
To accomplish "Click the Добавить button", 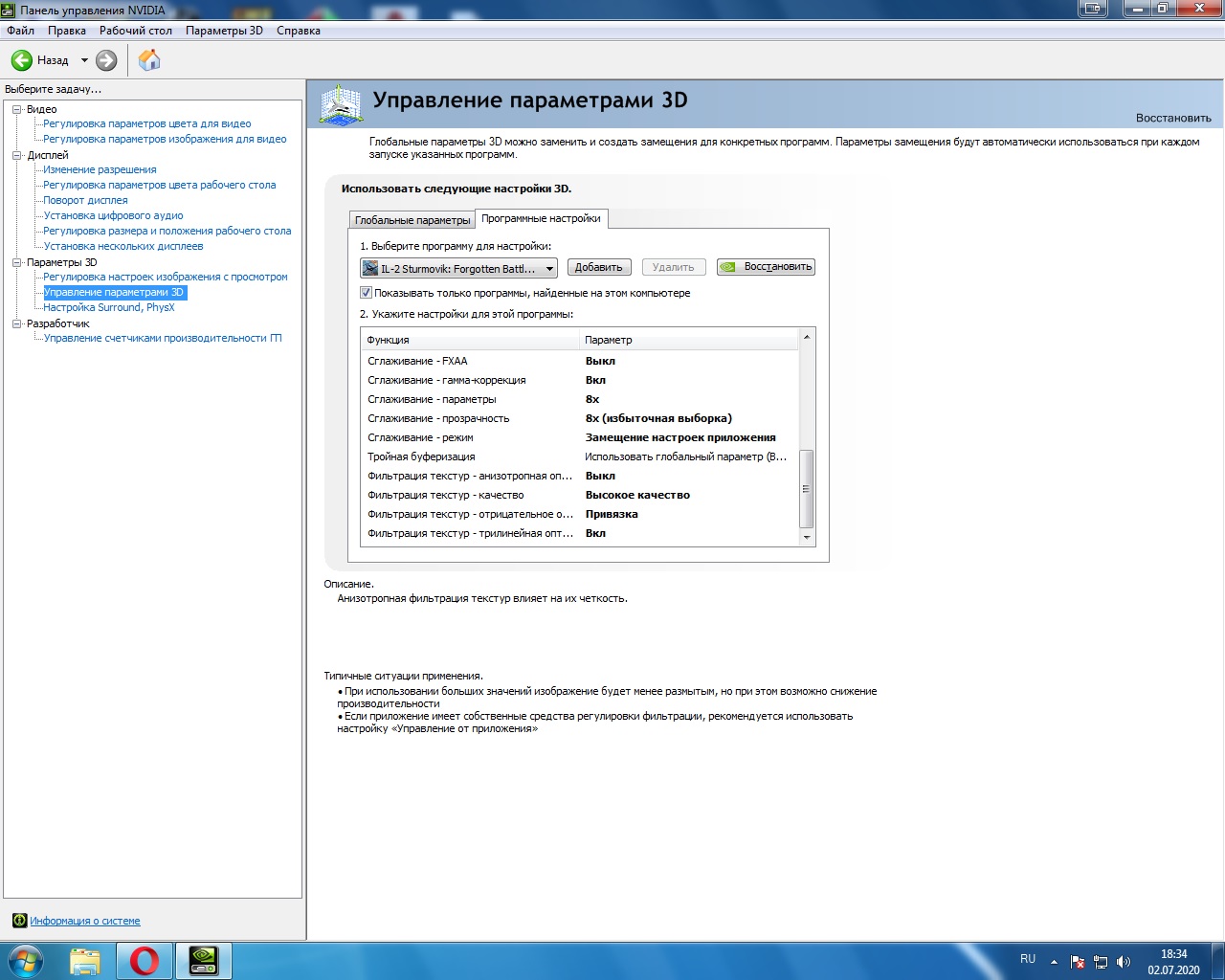I will tap(599, 267).
